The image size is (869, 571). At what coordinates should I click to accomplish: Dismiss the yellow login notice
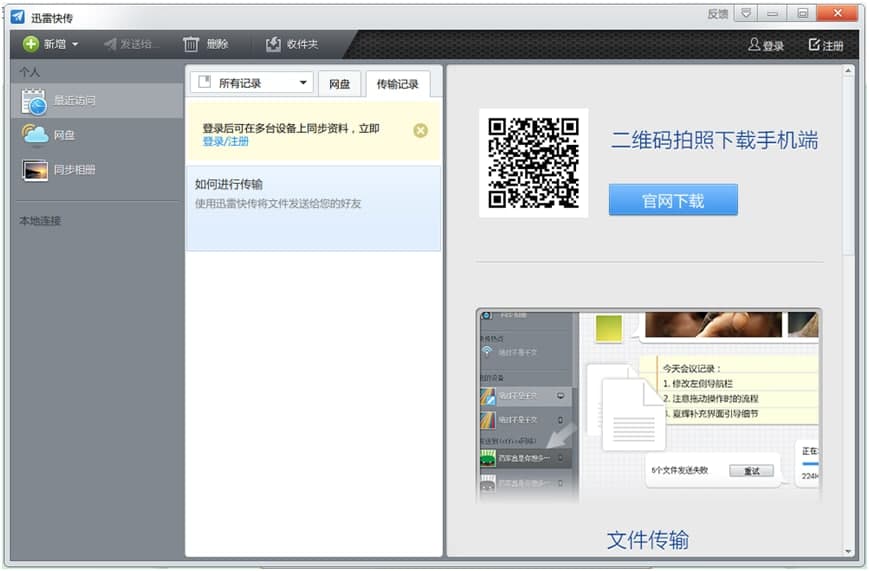[420, 131]
